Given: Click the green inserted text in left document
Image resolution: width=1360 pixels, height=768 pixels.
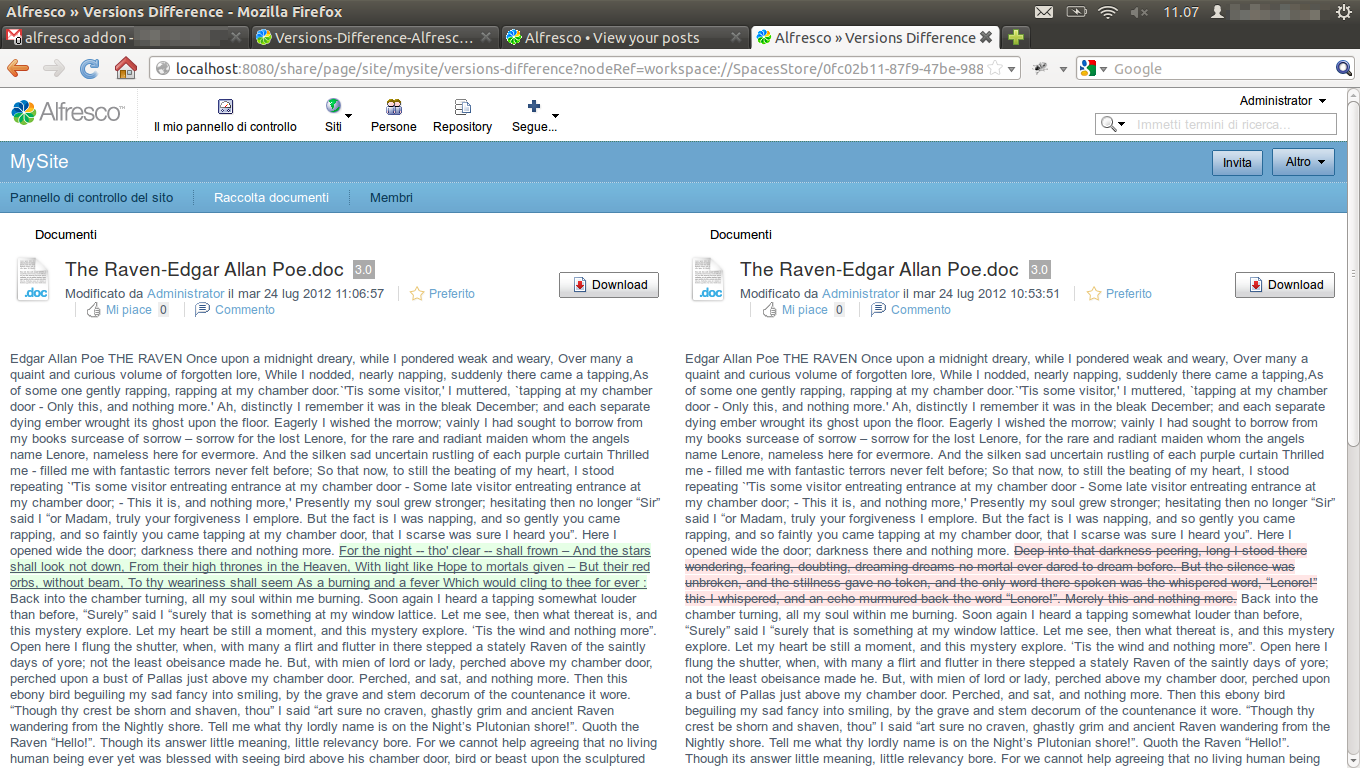Looking at the screenshot, I should click(x=330, y=567).
